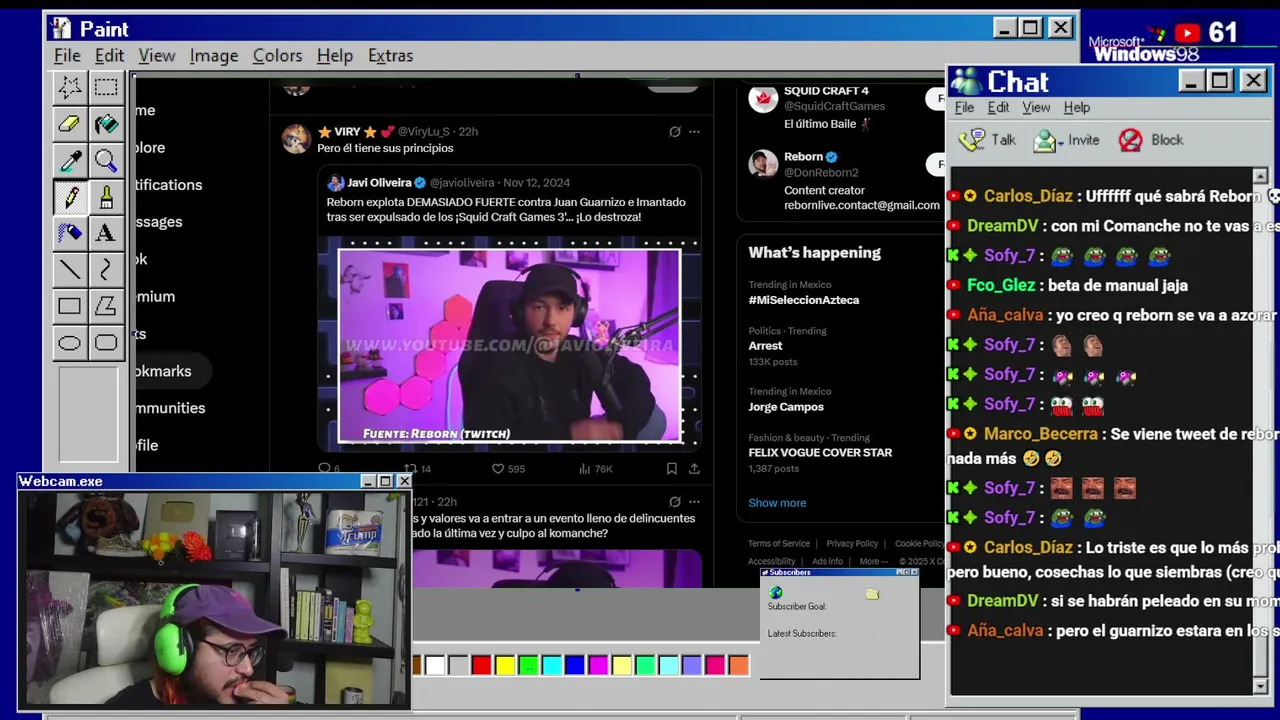Click the Chat scrollbar up arrow
Viewport: 1280px width, 720px height.
tap(1259, 176)
